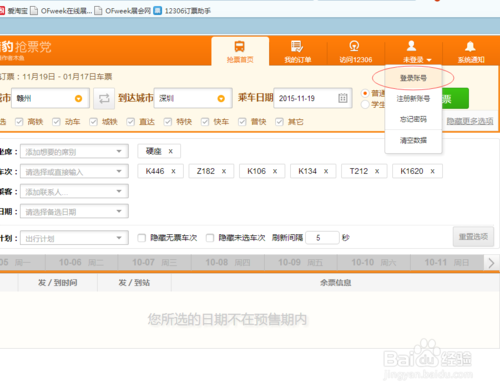Image resolution: width=500 pixels, height=392 pixels.
Task: Expand the 请选择备选日期 dropdown
Action: click(x=74, y=212)
